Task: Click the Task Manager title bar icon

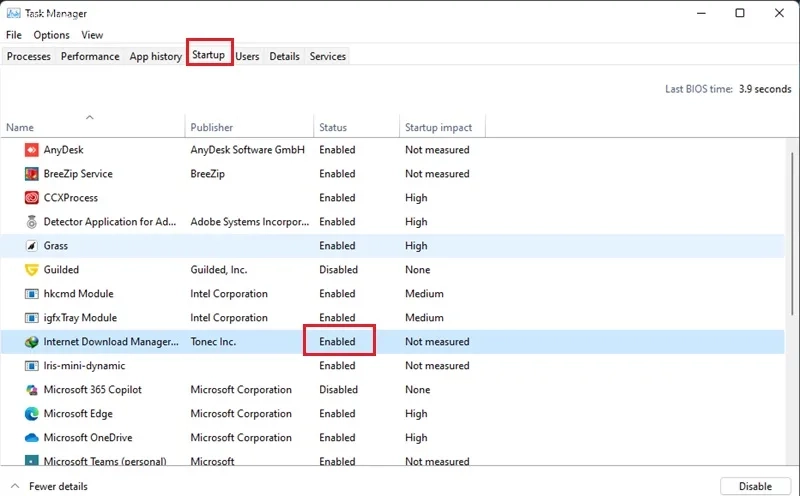Action: (14, 13)
